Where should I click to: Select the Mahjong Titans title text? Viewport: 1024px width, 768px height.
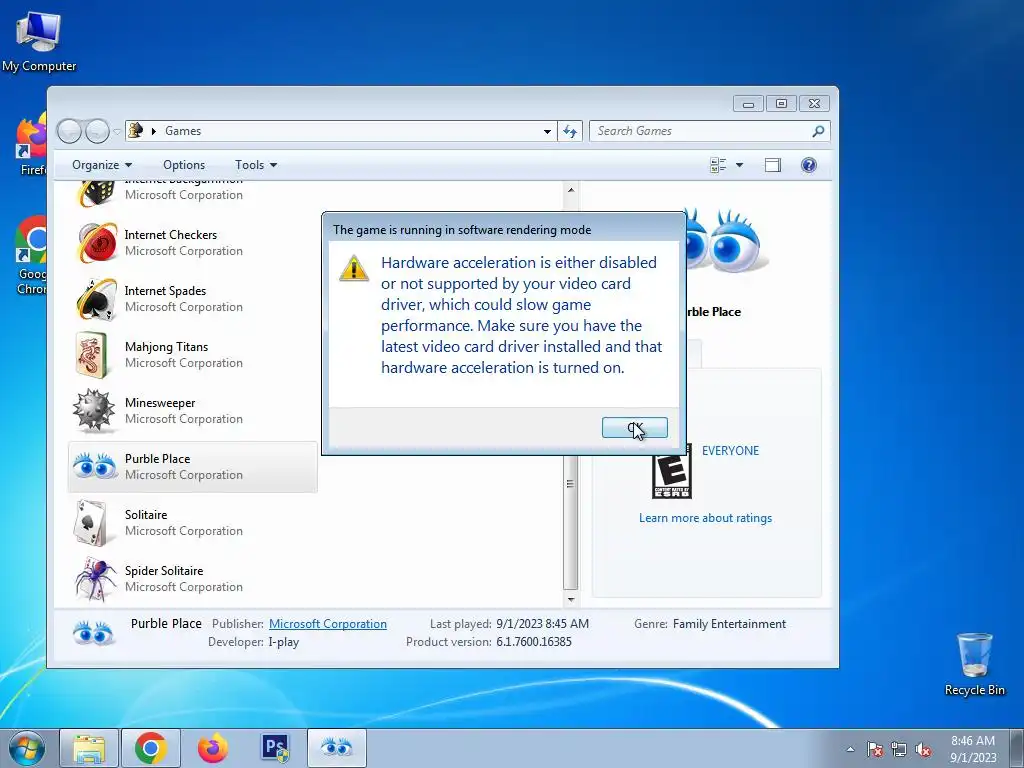pyautogui.click(x=167, y=347)
